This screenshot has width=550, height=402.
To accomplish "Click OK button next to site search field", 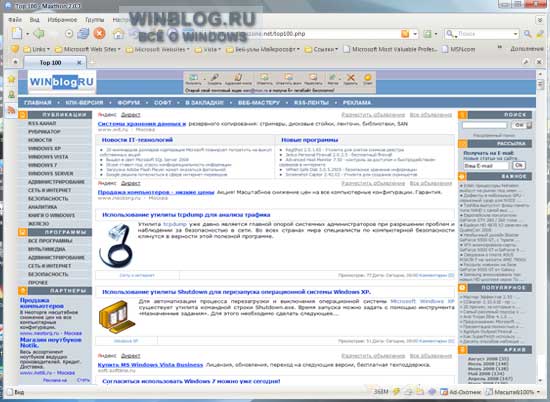I will pos(521,125).
